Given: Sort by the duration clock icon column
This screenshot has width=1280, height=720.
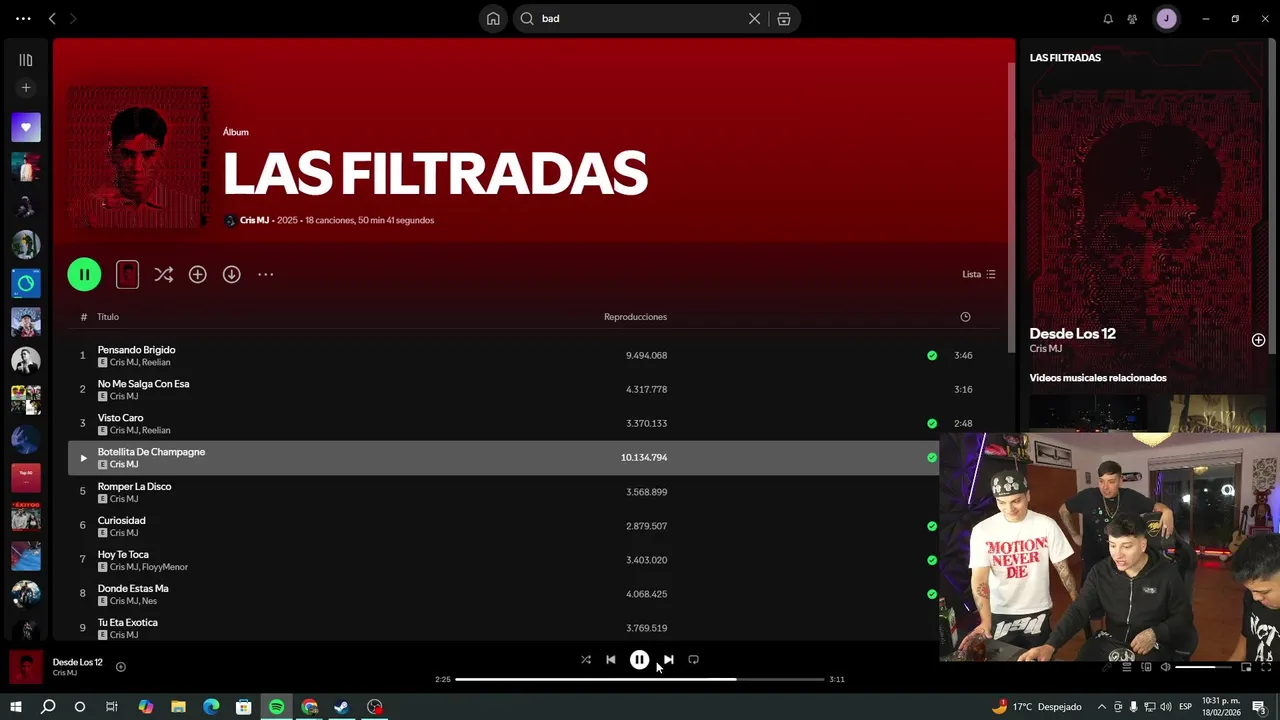Looking at the screenshot, I should click(965, 317).
